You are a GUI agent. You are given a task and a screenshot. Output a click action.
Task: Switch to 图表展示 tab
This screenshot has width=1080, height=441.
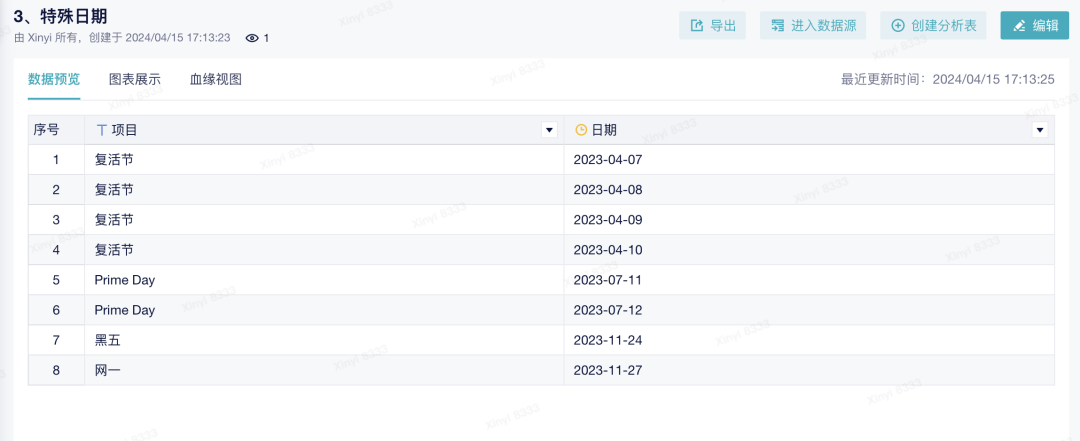135,79
